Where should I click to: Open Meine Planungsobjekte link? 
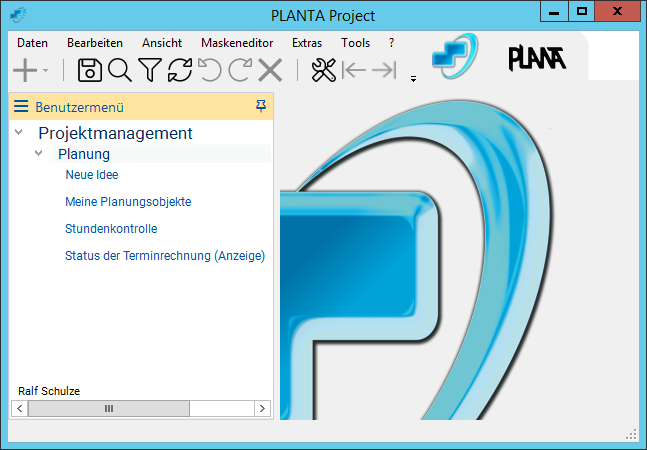click(128, 202)
